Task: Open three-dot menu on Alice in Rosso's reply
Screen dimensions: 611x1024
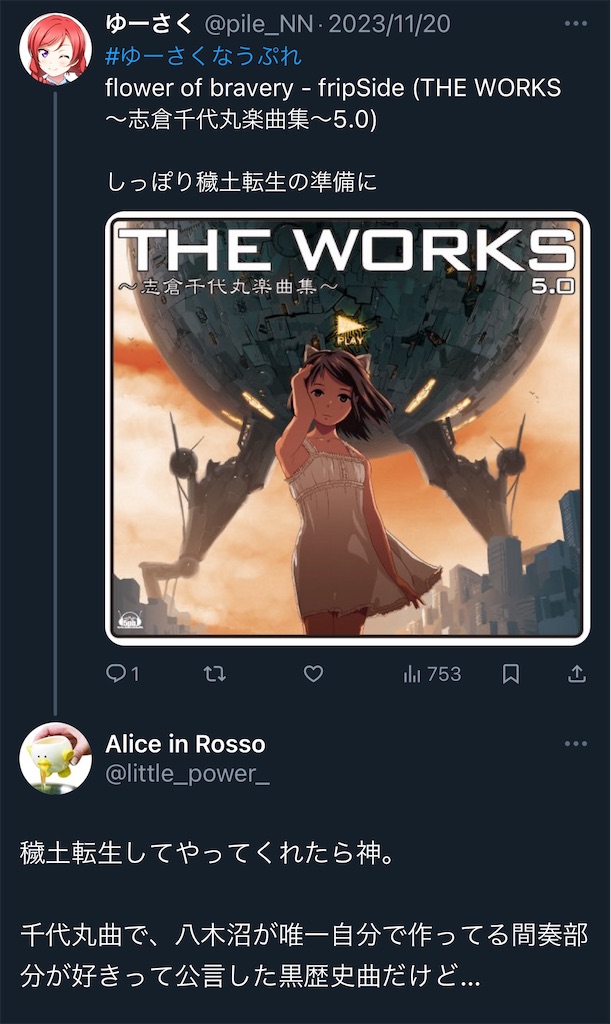Action: click(576, 743)
